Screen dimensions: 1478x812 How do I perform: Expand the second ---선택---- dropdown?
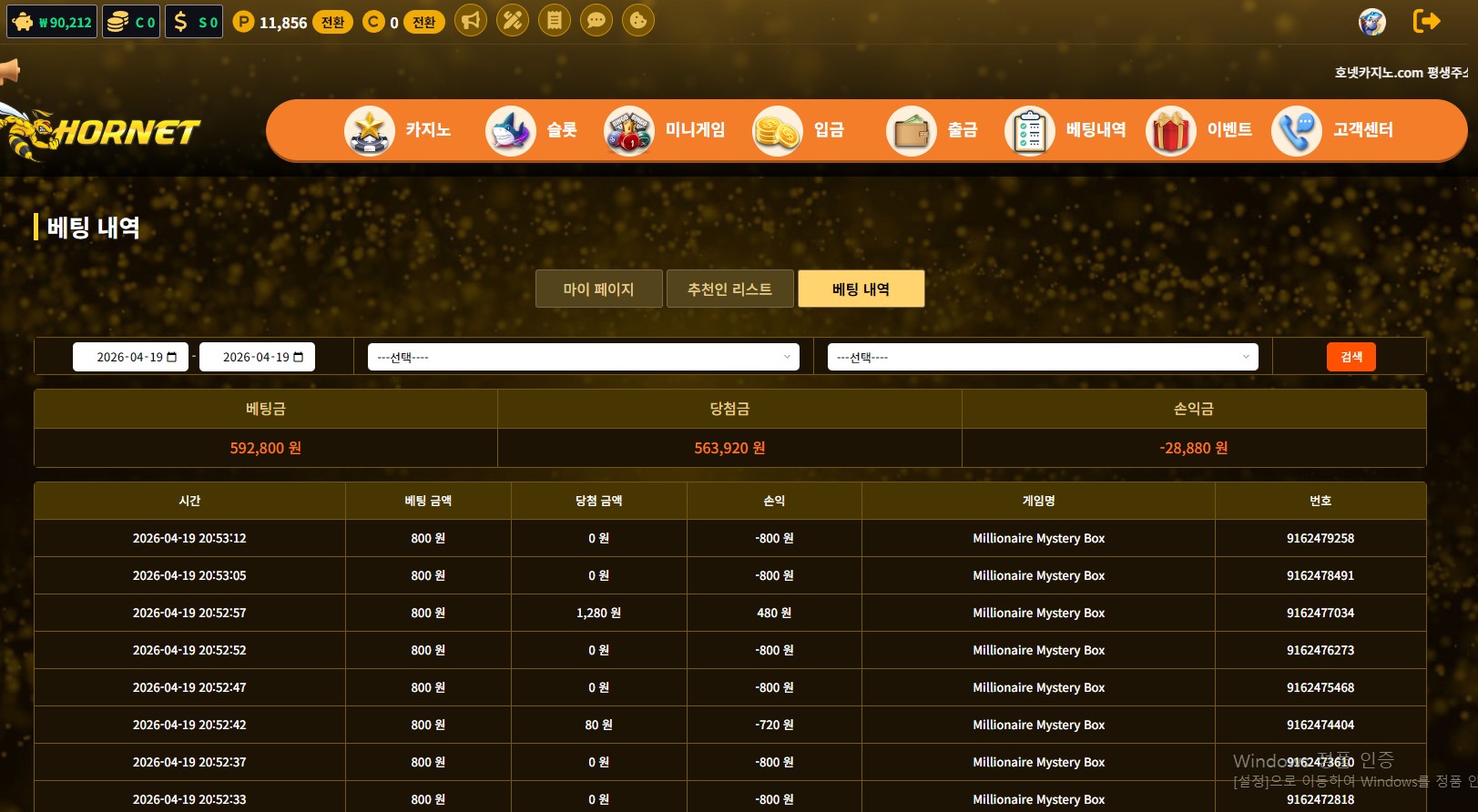tap(1042, 357)
